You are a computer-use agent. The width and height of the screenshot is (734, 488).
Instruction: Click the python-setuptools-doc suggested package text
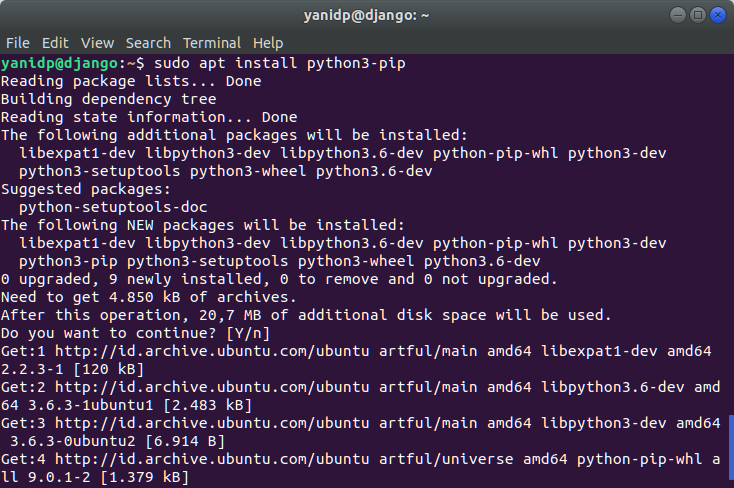click(x=113, y=207)
